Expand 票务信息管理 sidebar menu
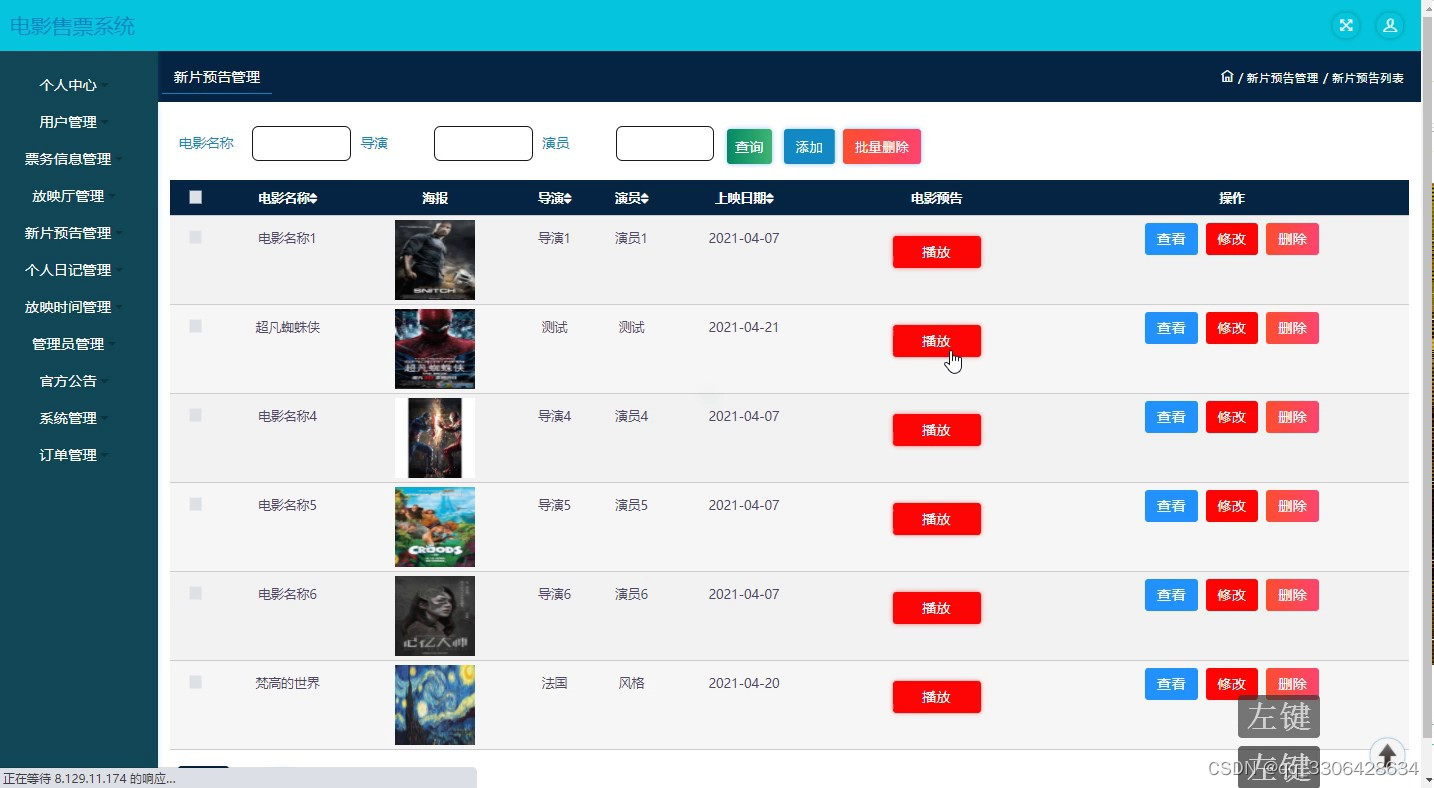Image resolution: width=1434 pixels, height=788 pixels. point(75,159)
